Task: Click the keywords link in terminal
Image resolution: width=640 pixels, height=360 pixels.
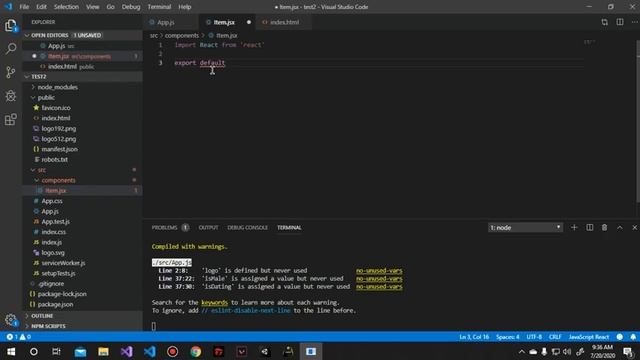Action: pyautogui.click(x=214, y=302)
